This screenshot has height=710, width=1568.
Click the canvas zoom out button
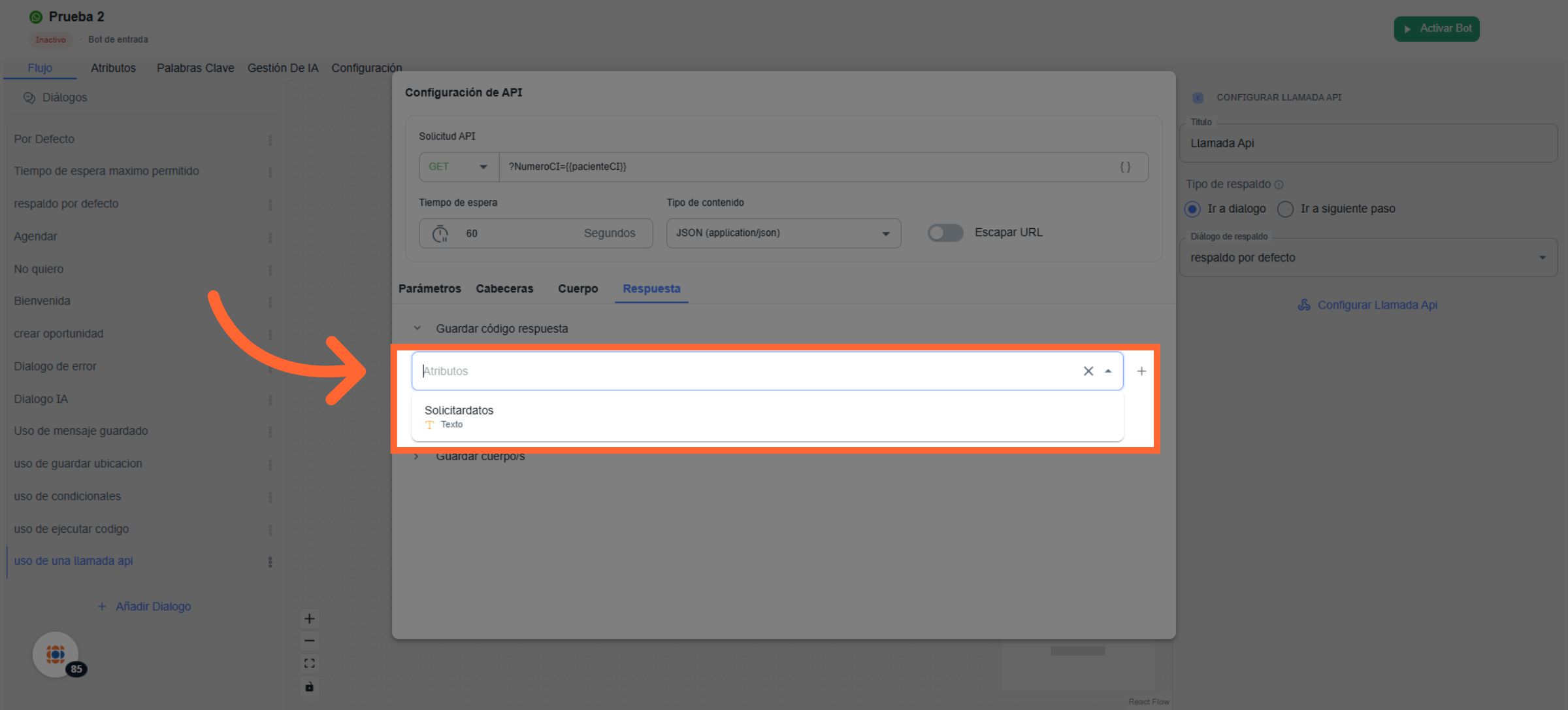point(310,641)
